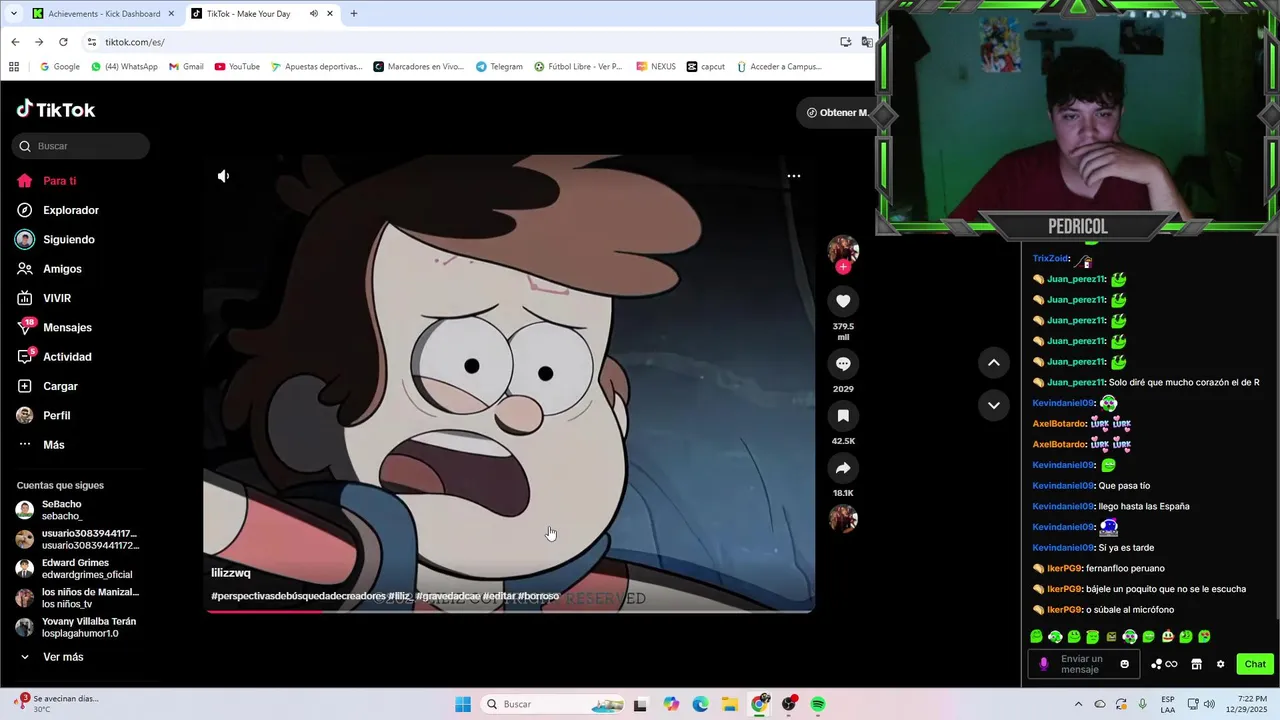Open Spotify from the taskbar
The width and height of the screenshot is (1280, 720).
(x=818, y=704)
